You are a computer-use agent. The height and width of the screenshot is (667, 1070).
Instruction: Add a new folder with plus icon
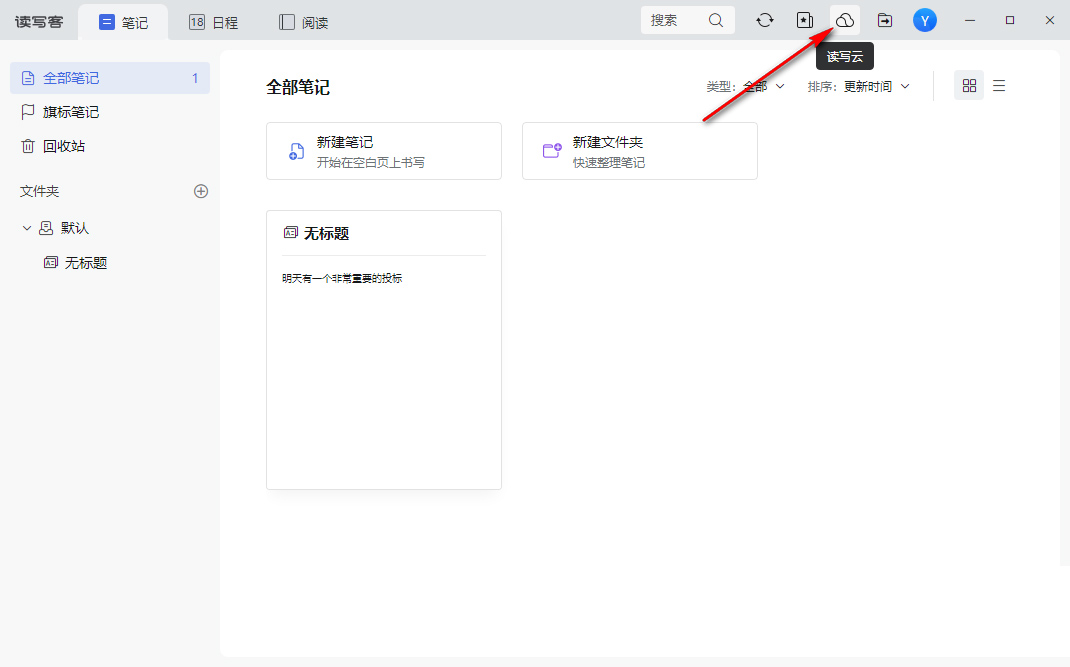[x=201, y=191]
